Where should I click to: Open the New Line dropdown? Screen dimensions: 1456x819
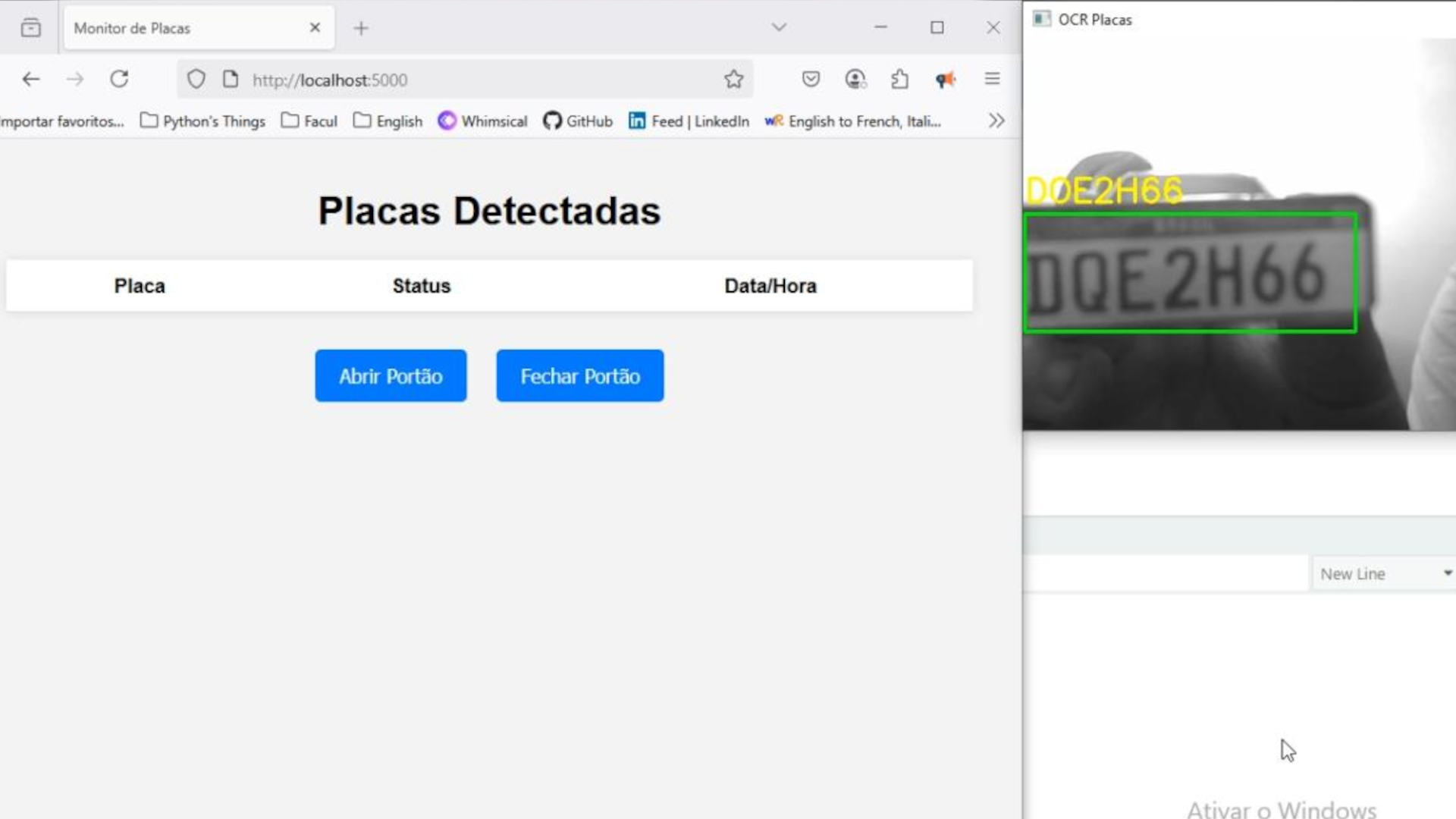tap(1385, 574)
